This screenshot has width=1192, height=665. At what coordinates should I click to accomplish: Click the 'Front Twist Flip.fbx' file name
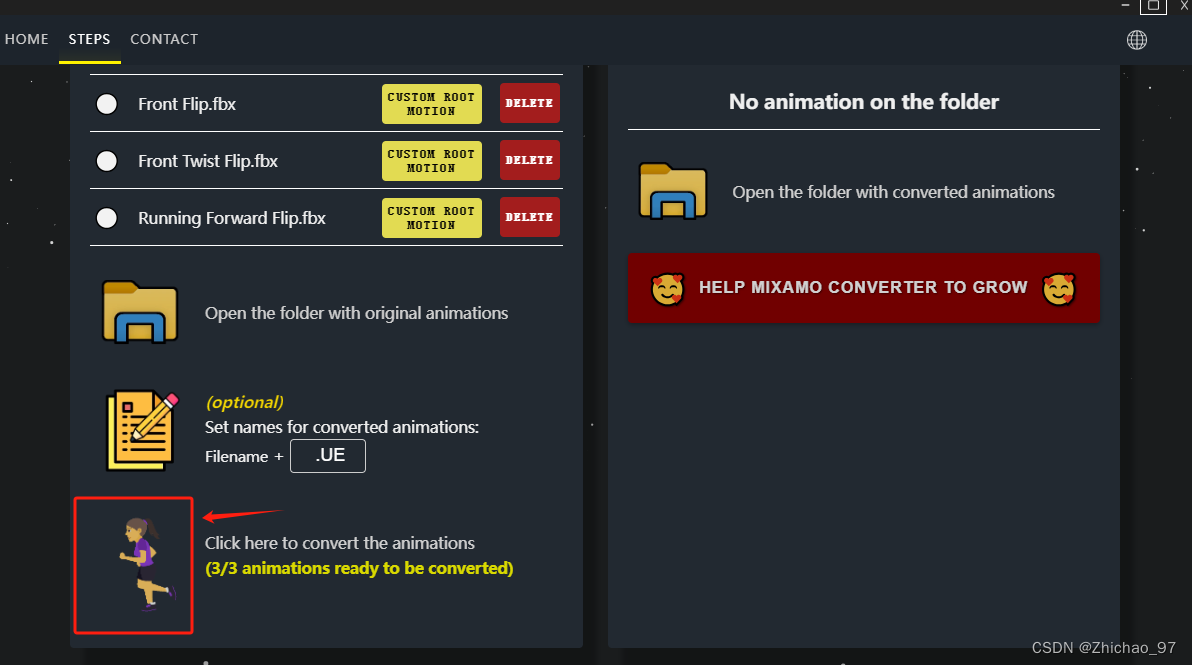pos(208,161)
